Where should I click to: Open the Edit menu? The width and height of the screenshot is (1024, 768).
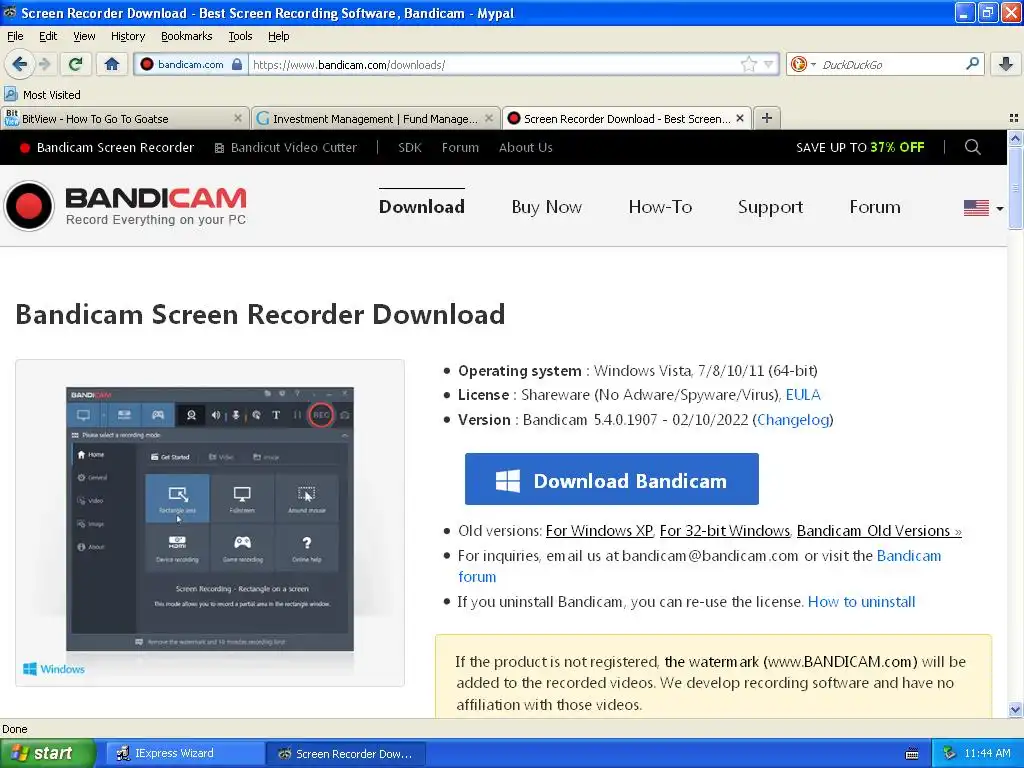[48, 36]
